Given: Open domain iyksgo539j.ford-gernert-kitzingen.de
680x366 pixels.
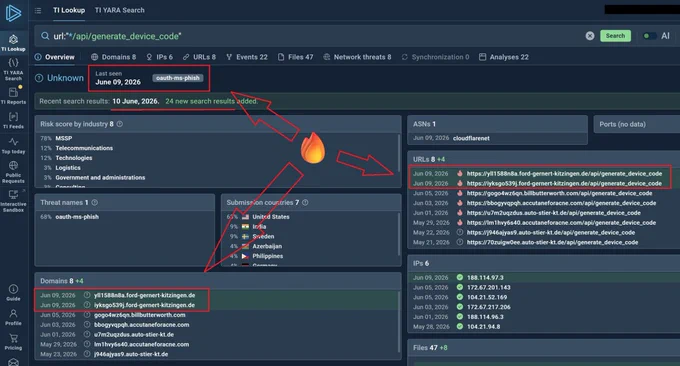Looking at the screenshot, I should click(x=144, y=305).
